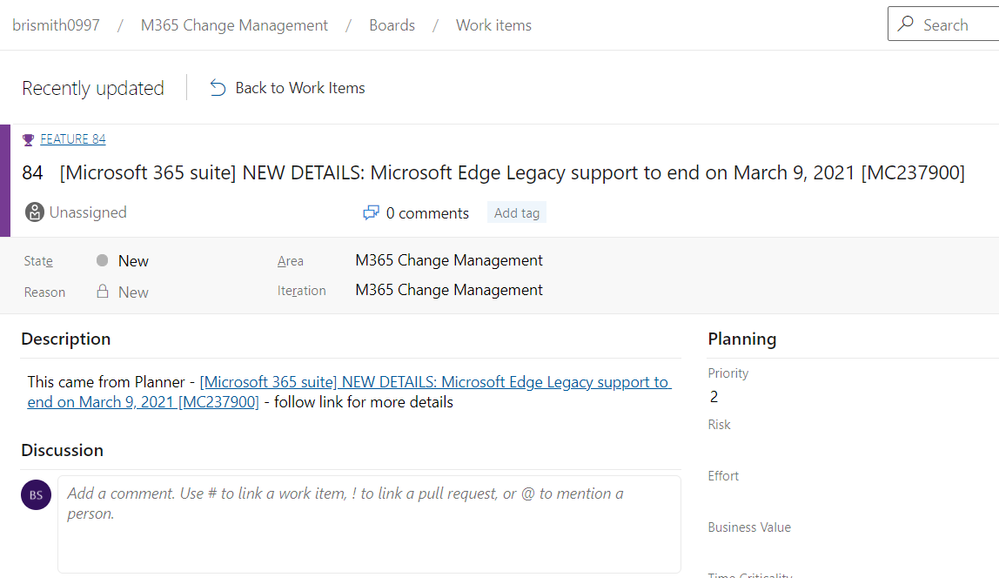The width and height of the screenshot is (999, 578).
Task: Open the State dropdown showing New
Action: [133, 261]
